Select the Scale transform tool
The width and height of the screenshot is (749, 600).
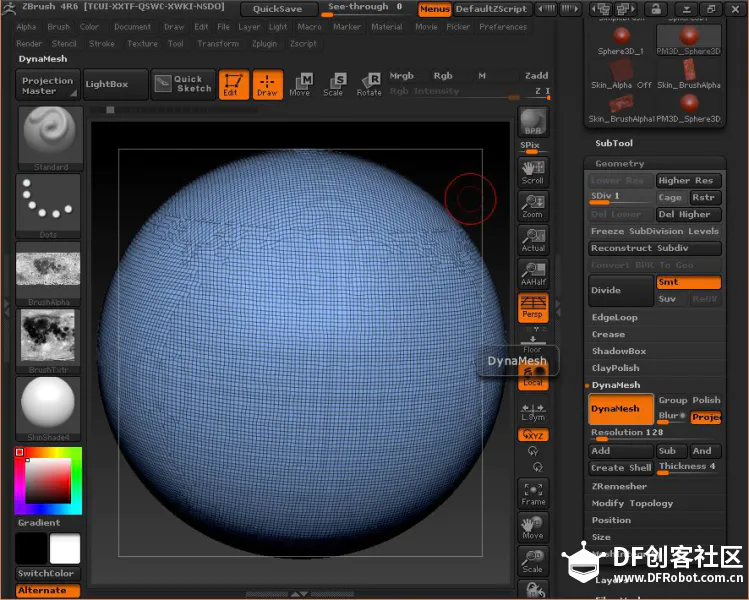[334, 85]
